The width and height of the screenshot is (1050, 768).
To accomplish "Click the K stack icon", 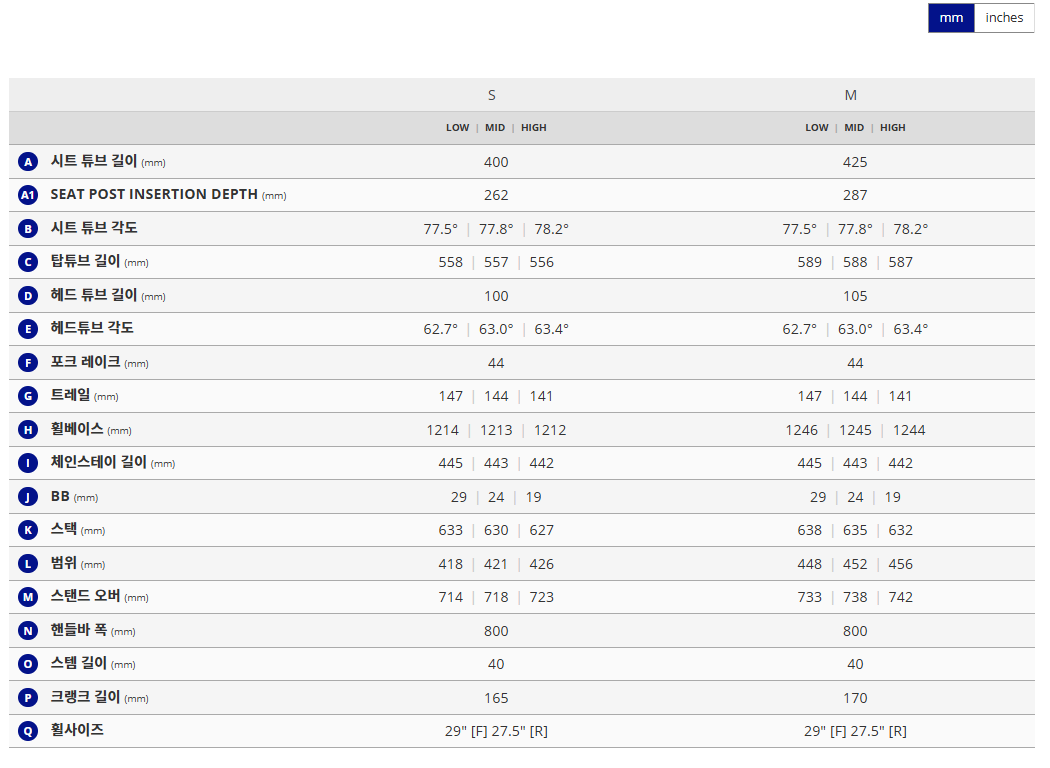I will tap(28, 530).
